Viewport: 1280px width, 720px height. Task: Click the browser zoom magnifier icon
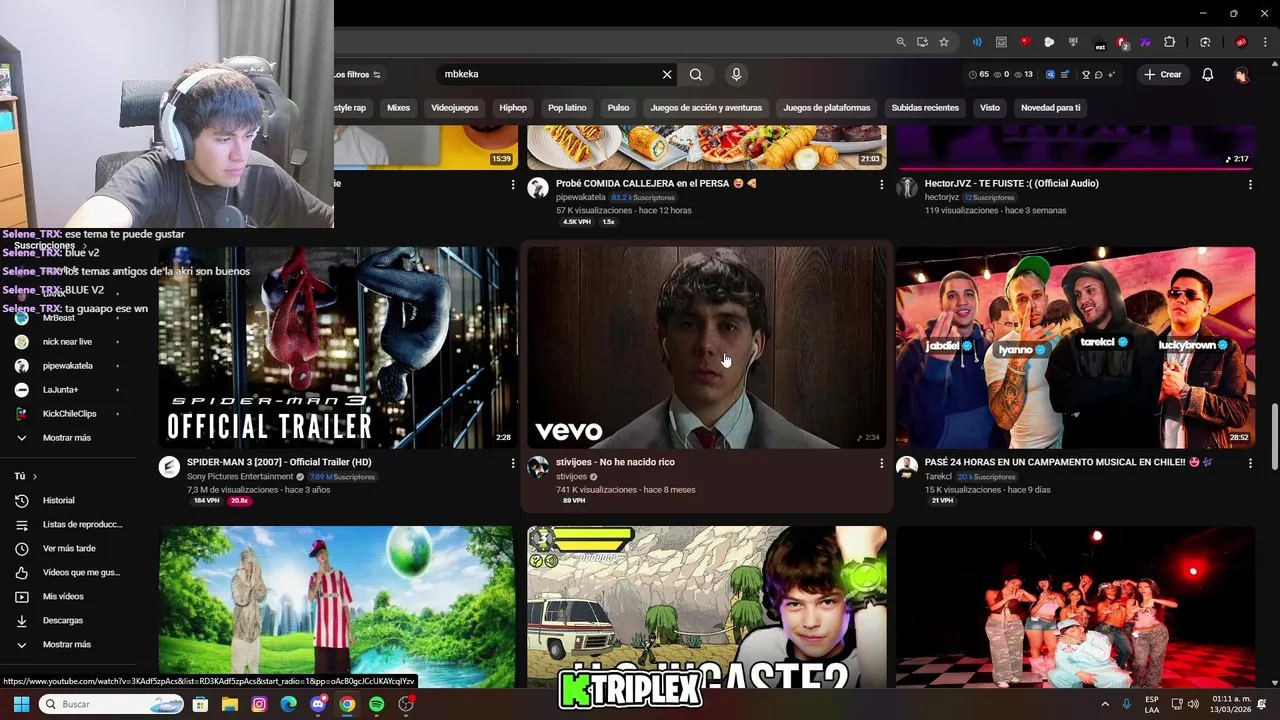tap(901, 42)
